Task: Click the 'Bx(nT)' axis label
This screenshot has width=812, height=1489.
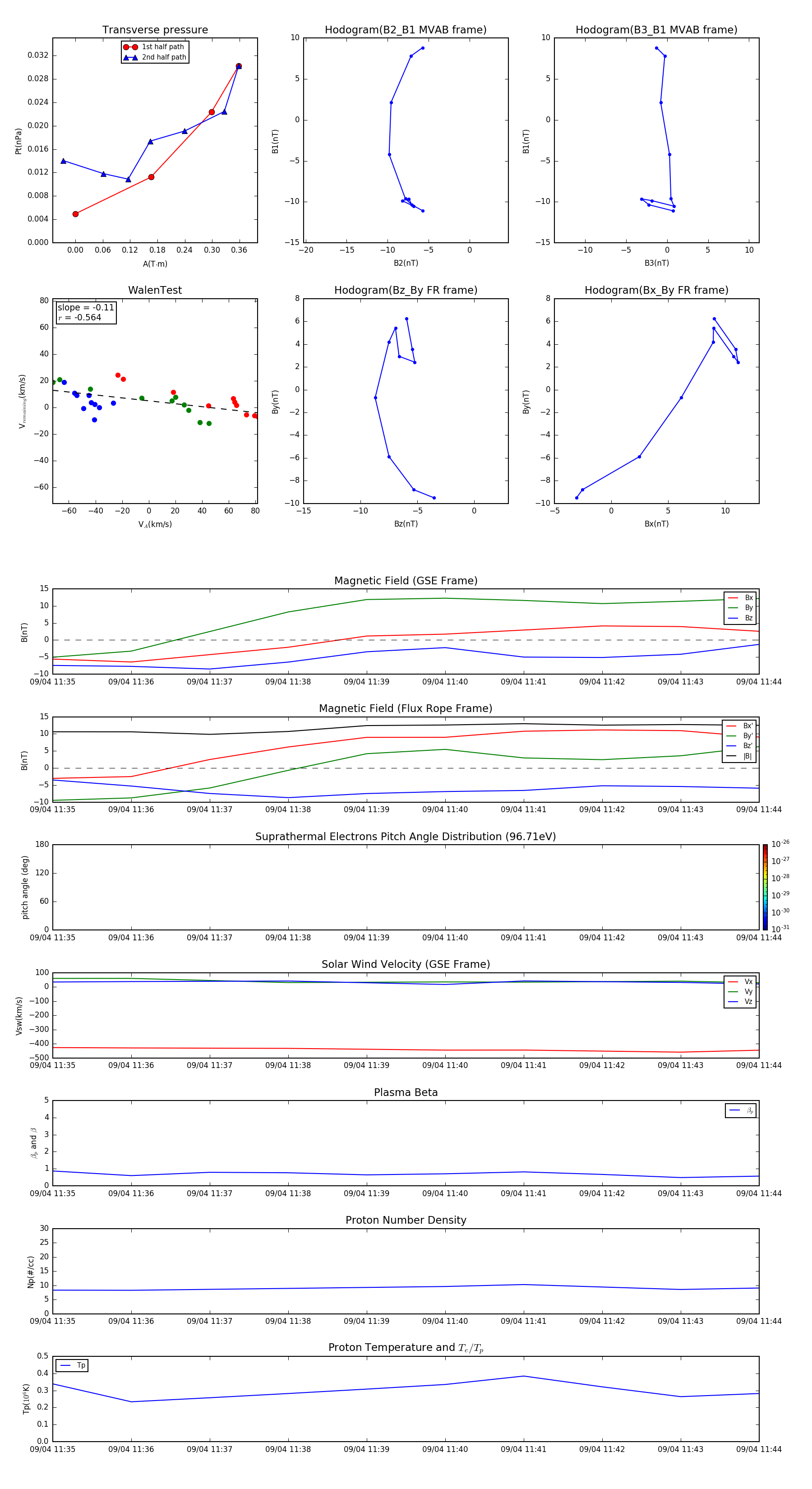Action: 656,524
